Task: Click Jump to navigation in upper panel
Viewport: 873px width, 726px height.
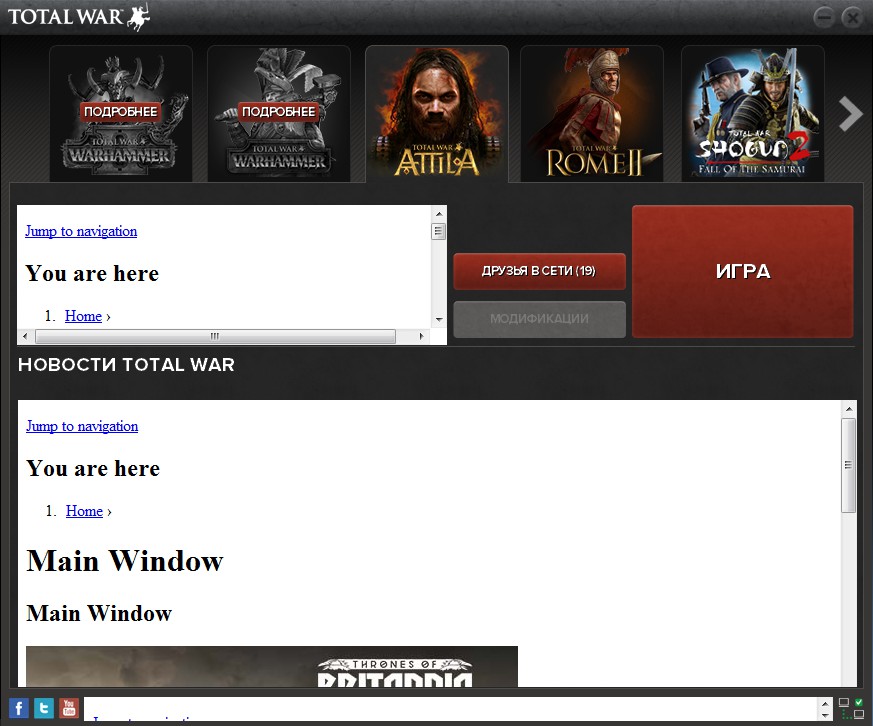Action: pyautogui.click(x=81, y=231)
